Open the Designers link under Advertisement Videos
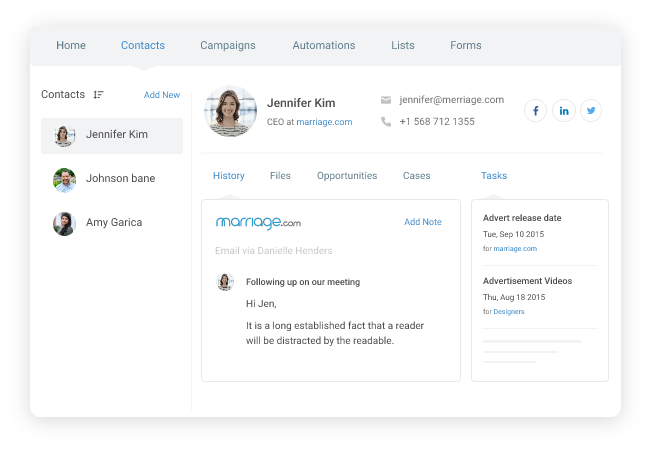Viewport: 651px width, 450px height. pyautogui.click(x=508, y=312)
